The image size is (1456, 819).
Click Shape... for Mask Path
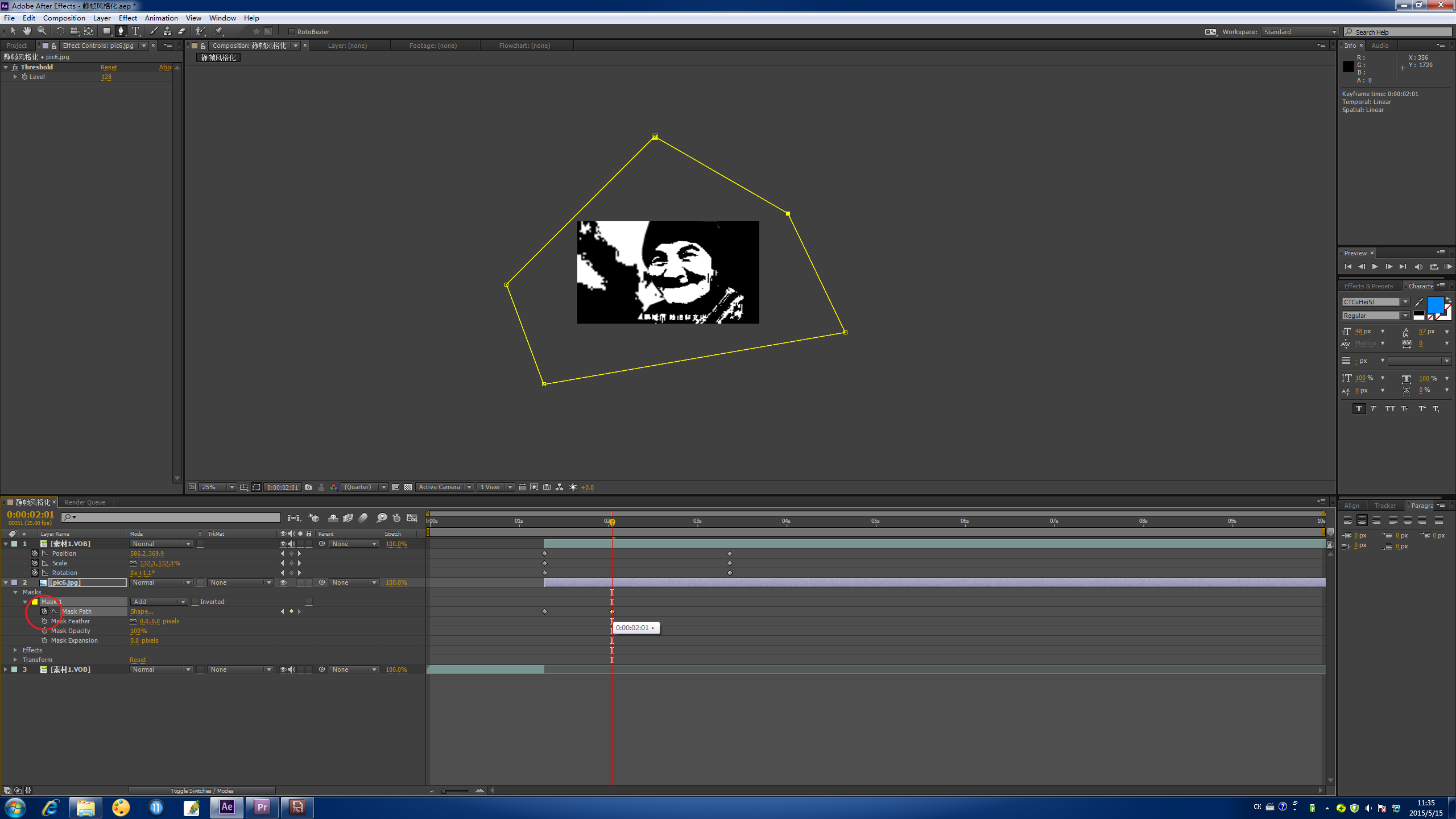point(141,611)
